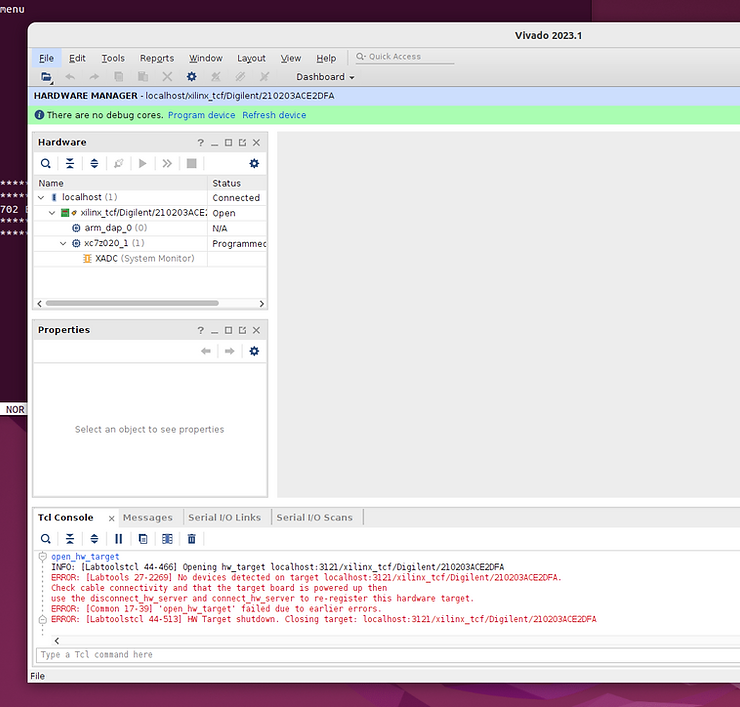Click the undo arrow in main toolbar
Screen dimensions: 740x707
[70, 76]
